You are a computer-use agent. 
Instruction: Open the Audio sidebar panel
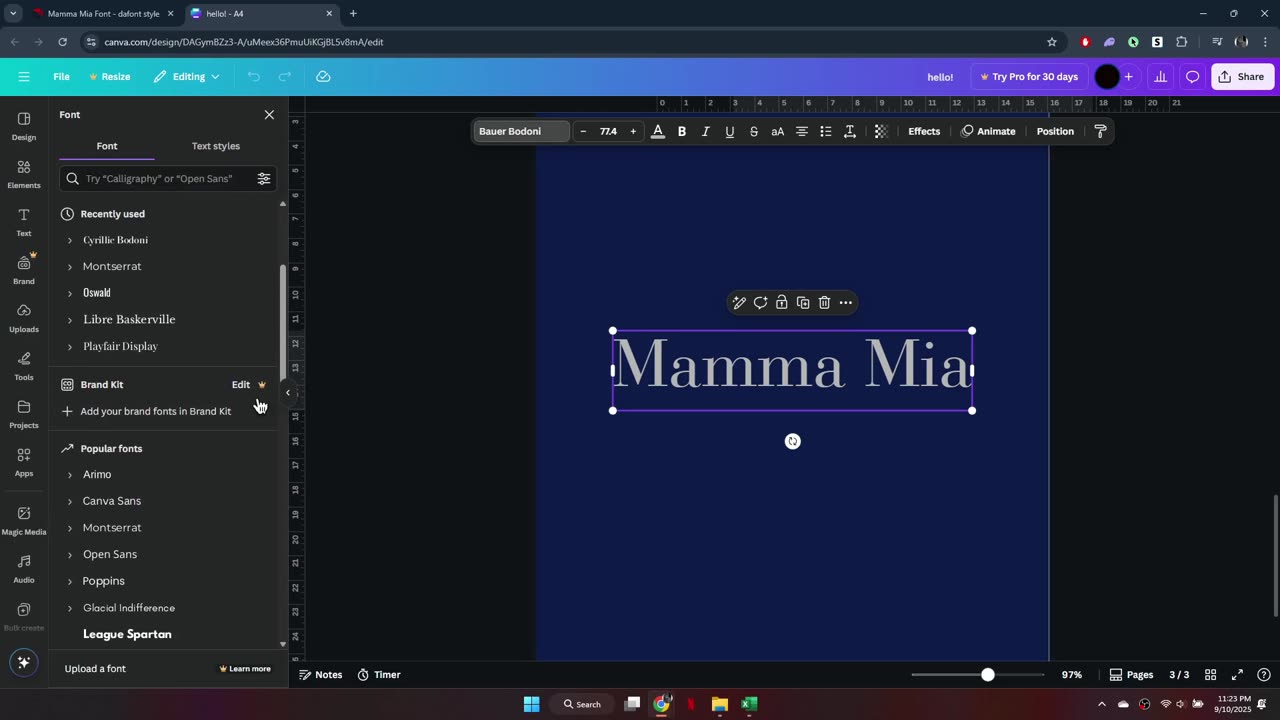click(24, 569)
